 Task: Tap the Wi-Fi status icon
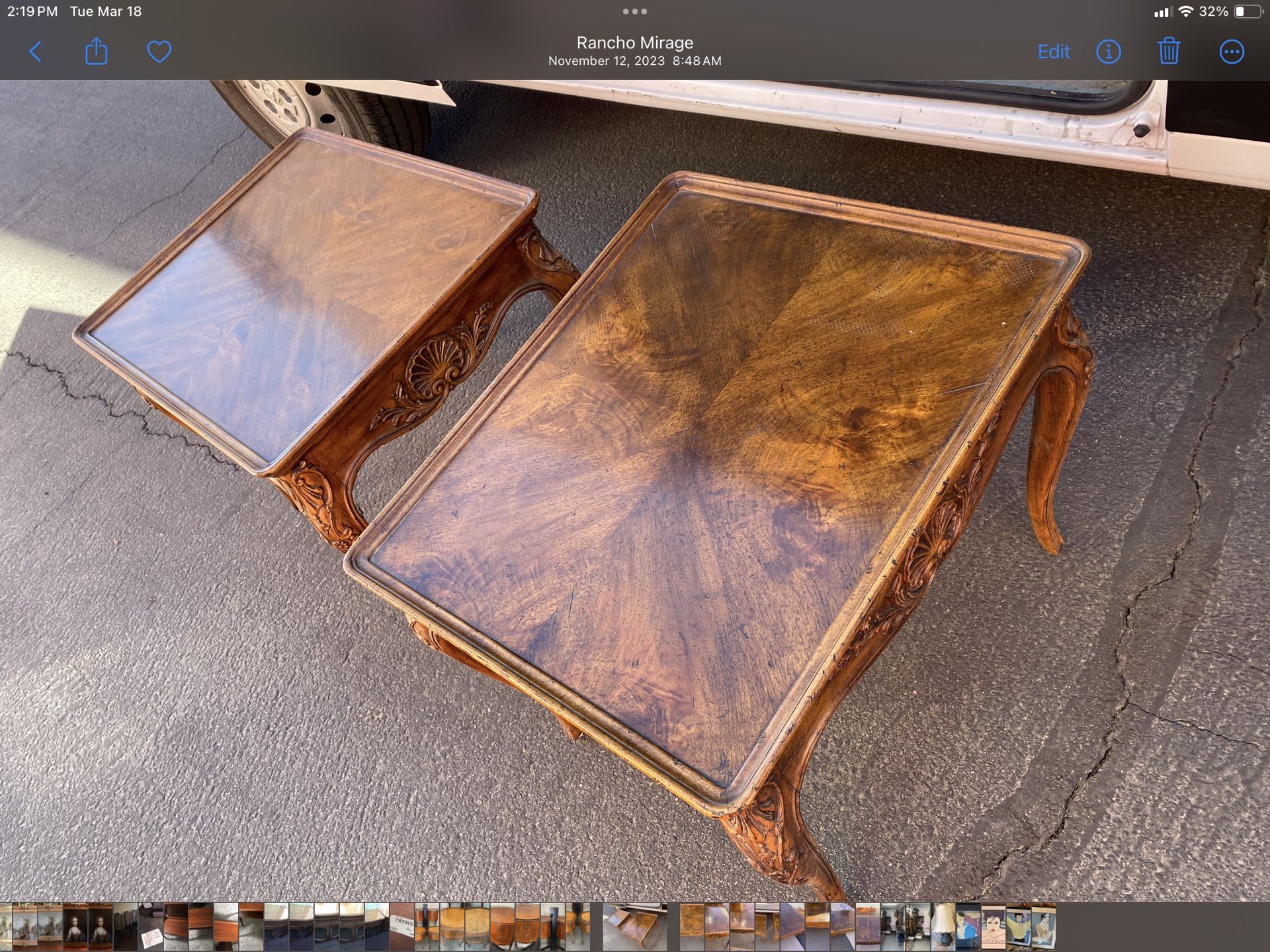[1185, 11]
